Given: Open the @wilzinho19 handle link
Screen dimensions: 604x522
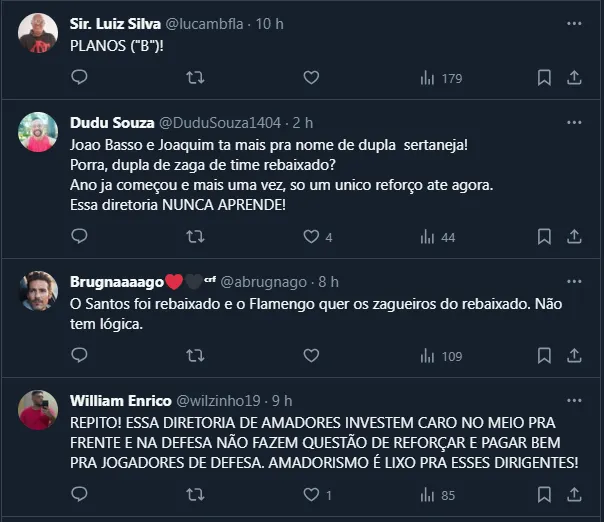Looking at the screenshot, I should (x=220, y=400).
